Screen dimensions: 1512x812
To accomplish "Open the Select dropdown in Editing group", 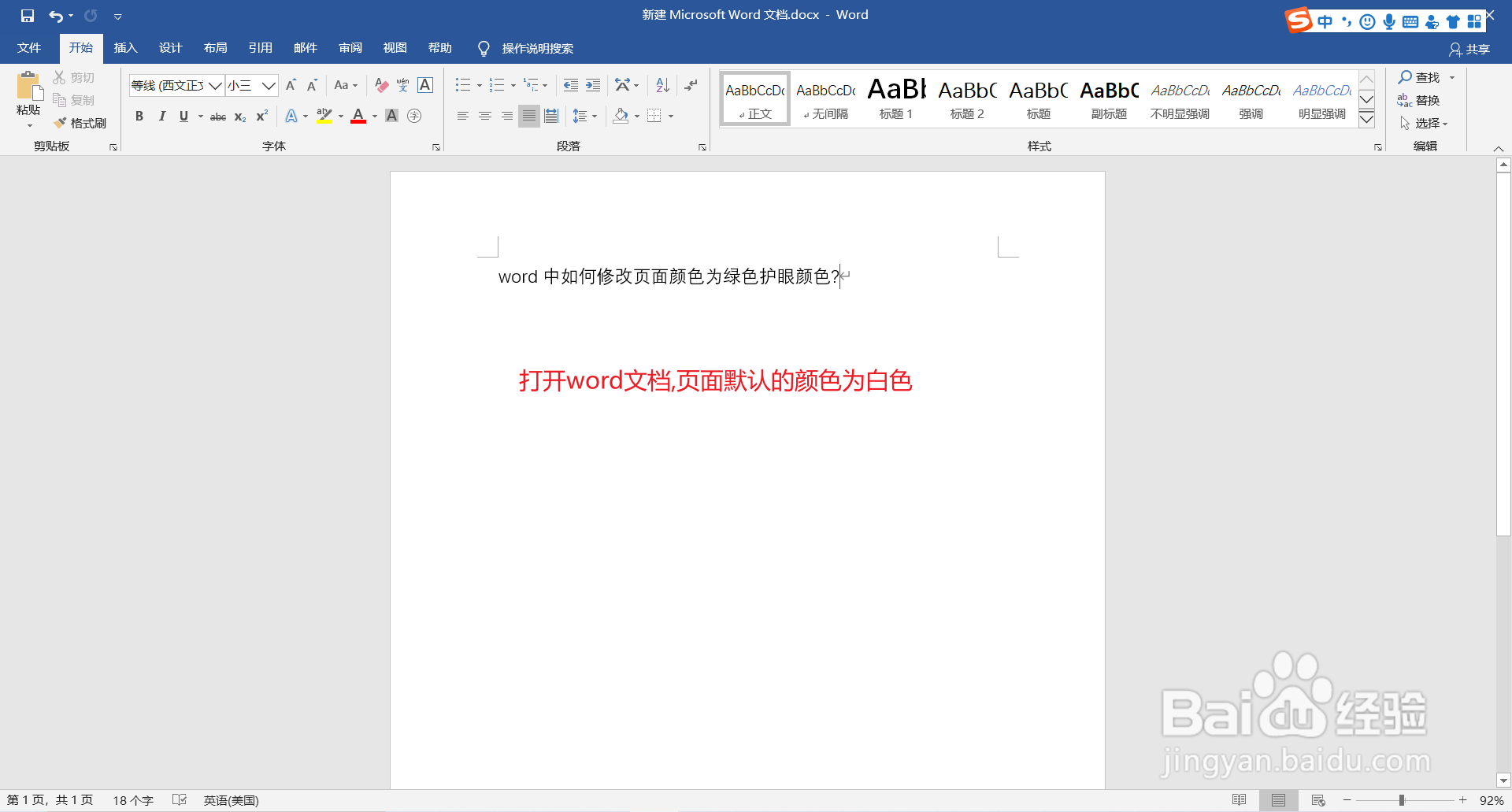I will click(1424, 123).
